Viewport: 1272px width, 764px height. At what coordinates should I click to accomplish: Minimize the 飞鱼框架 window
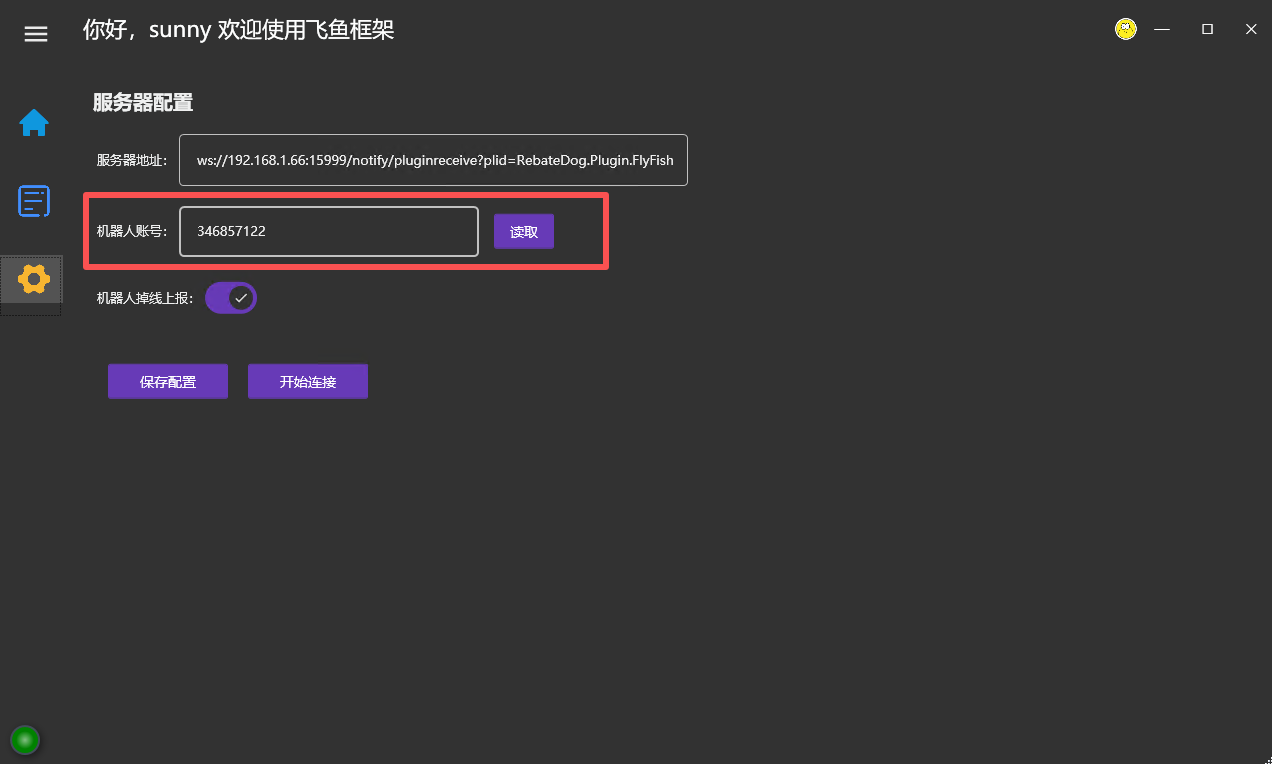click(1162, 30)
